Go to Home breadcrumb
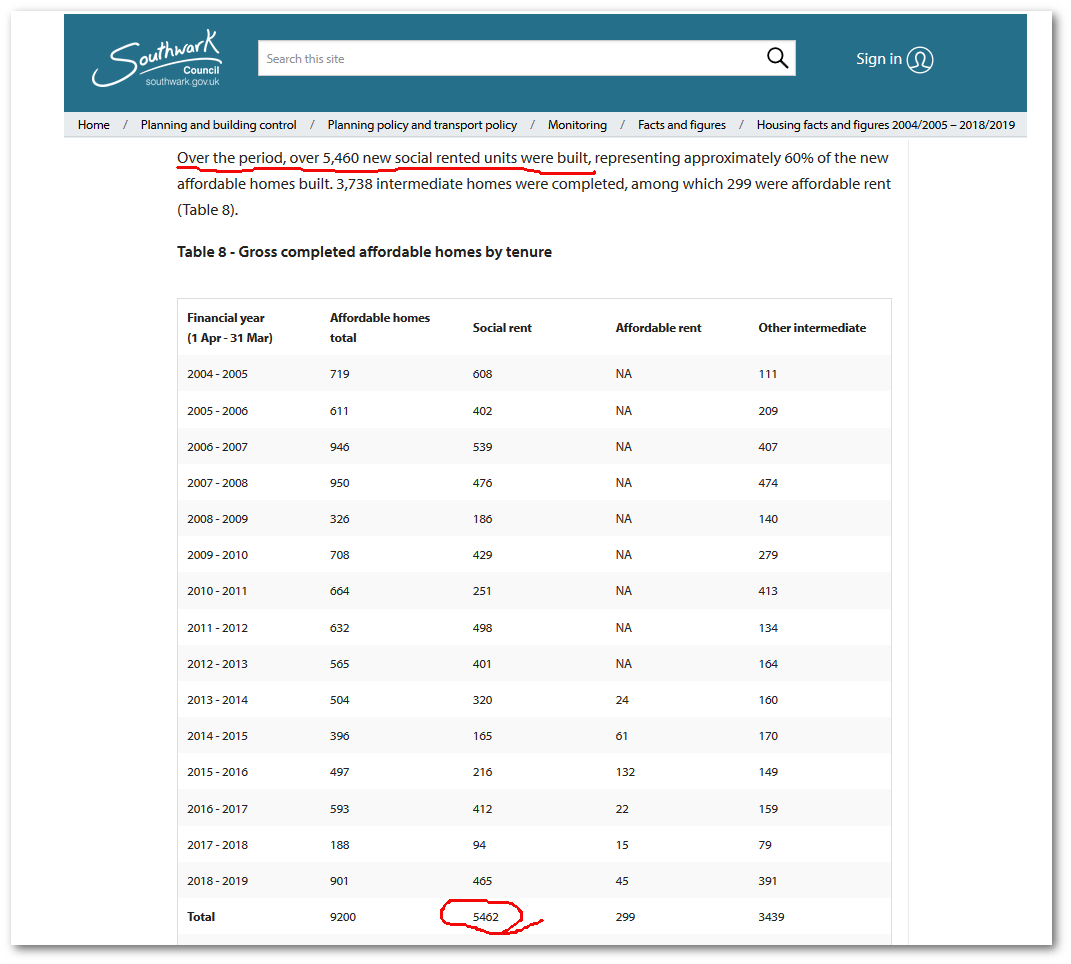The width and height of the screenshot is (1071, 964). (x=94, y=125)
